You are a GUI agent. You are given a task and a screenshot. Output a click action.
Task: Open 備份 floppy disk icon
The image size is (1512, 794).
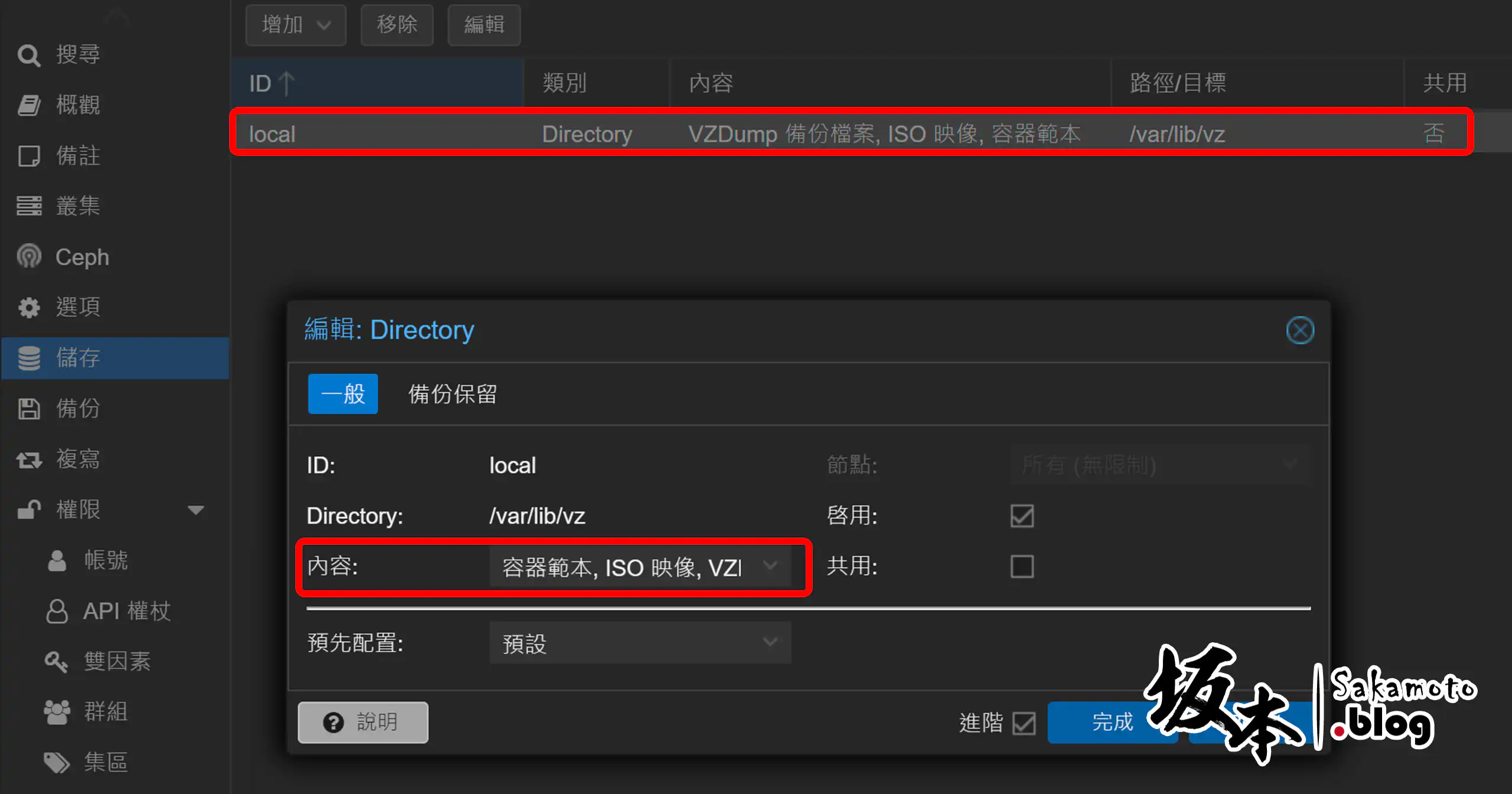[x=28, y=409]
